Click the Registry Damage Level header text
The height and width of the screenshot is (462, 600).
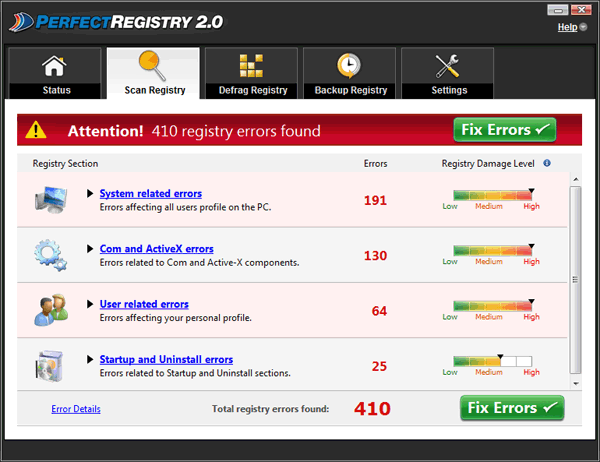(x=488, y=163)
